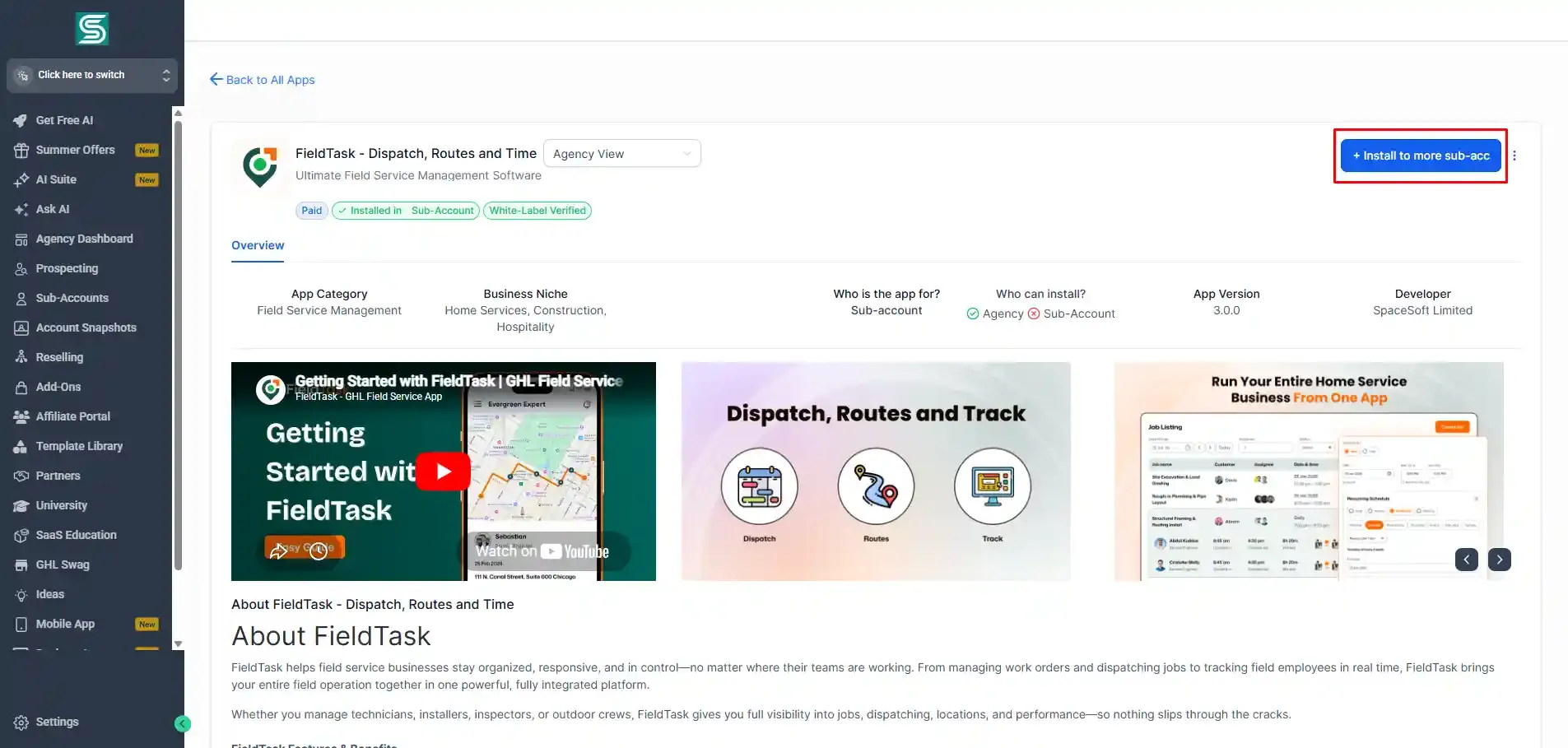The width and height of the screenshot is (1568, 748).
Task: Click the SpaceSoft Limited developer name
Action: pos(1422,310)
